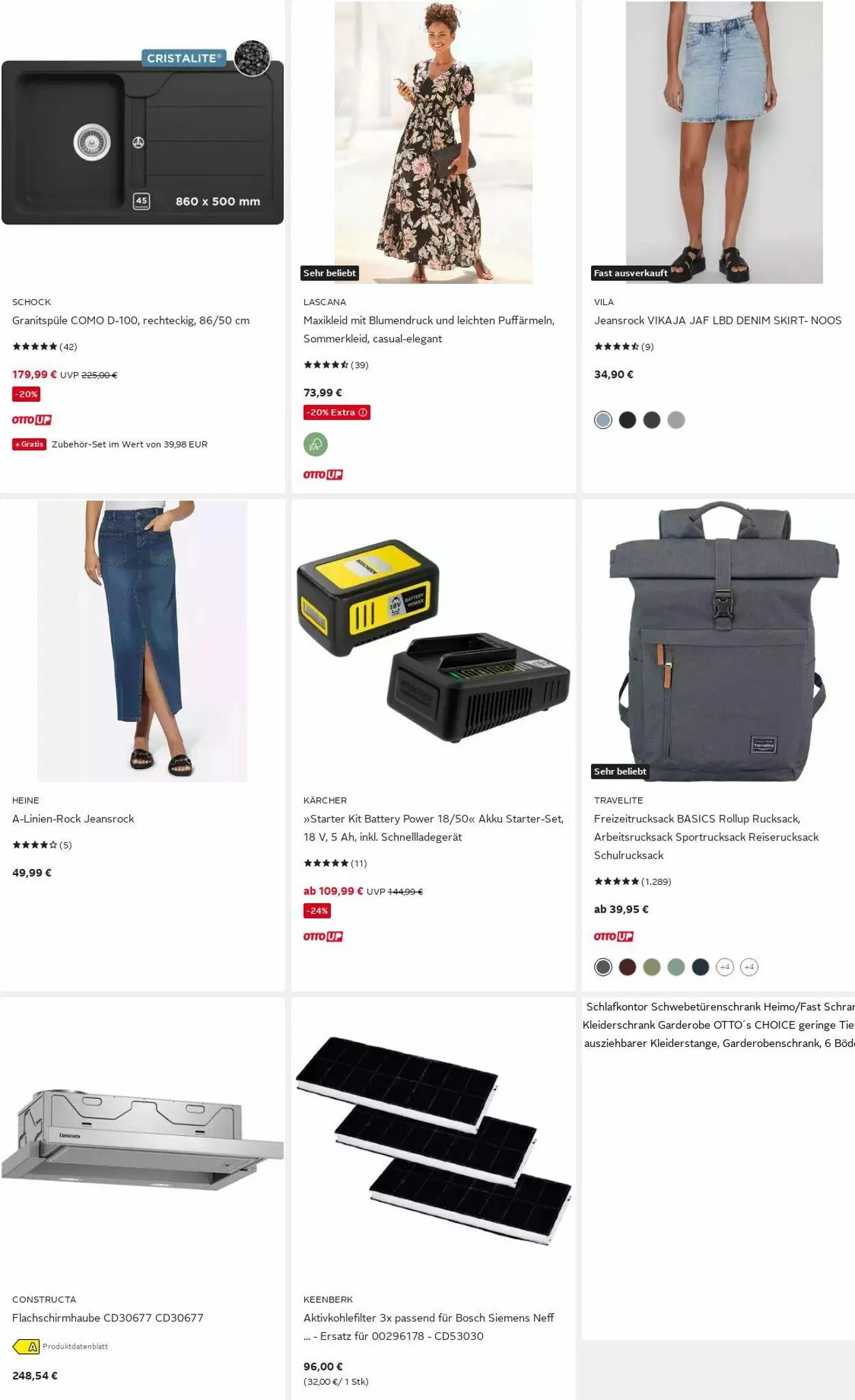Click the info icon on -20% Extra badge
This screenshot has width=855, height=1400.
point(363,412)
